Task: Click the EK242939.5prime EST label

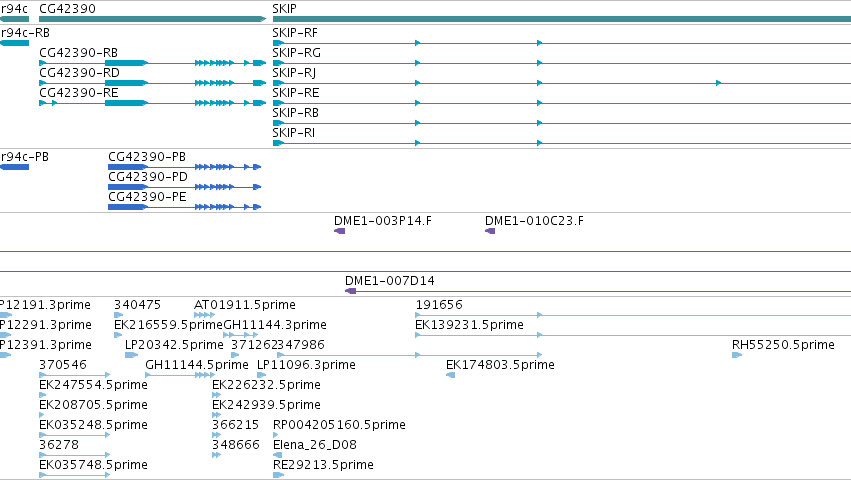Action: 266,406
